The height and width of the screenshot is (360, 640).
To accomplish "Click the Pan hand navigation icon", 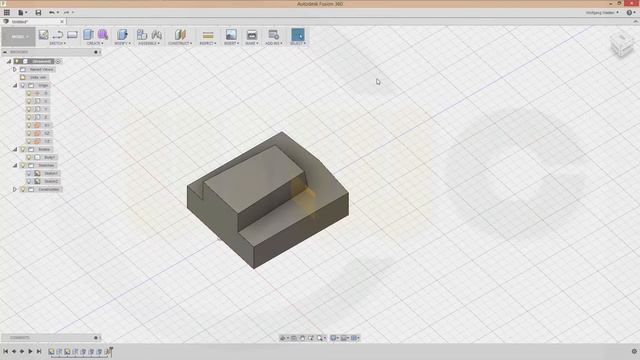I will (x=302, y=338).
